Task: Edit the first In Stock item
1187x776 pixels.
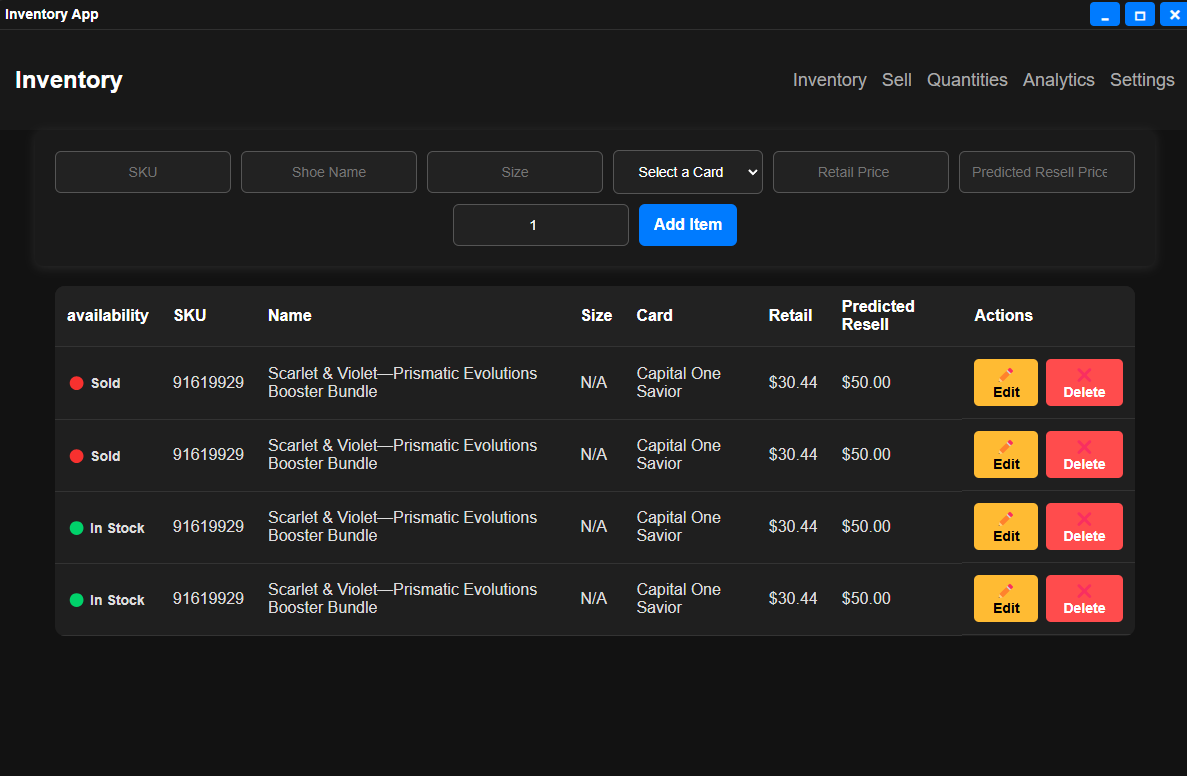Action: 1005,526
